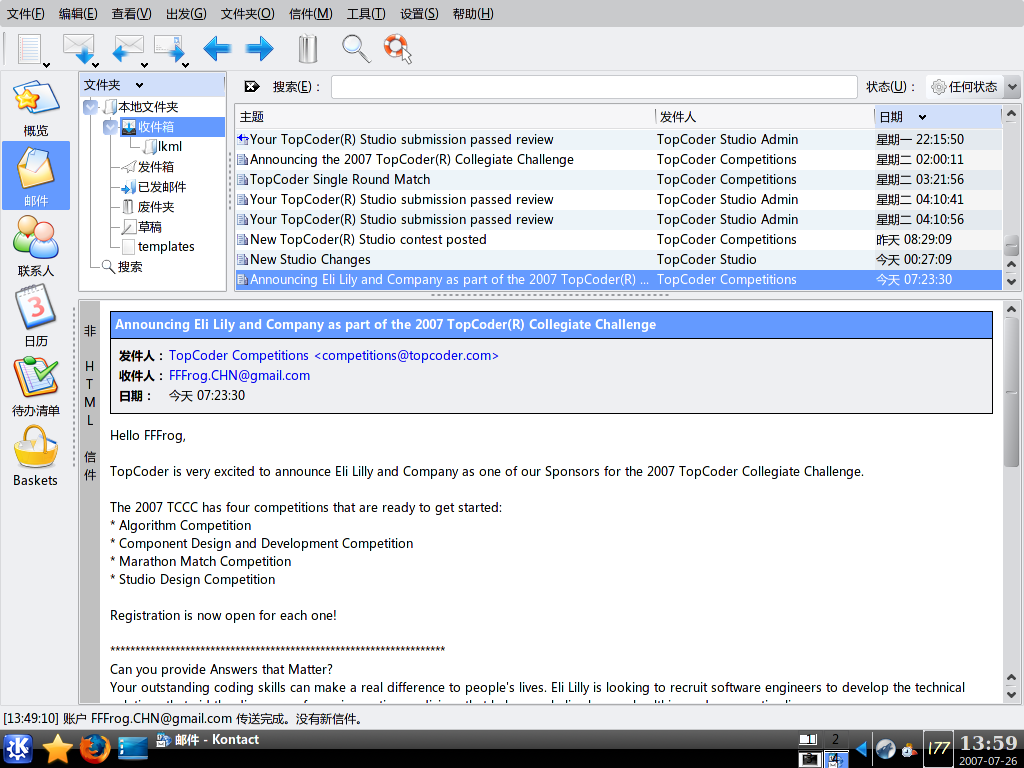Click sender link competitions@topcoder.com

(334, 355)
